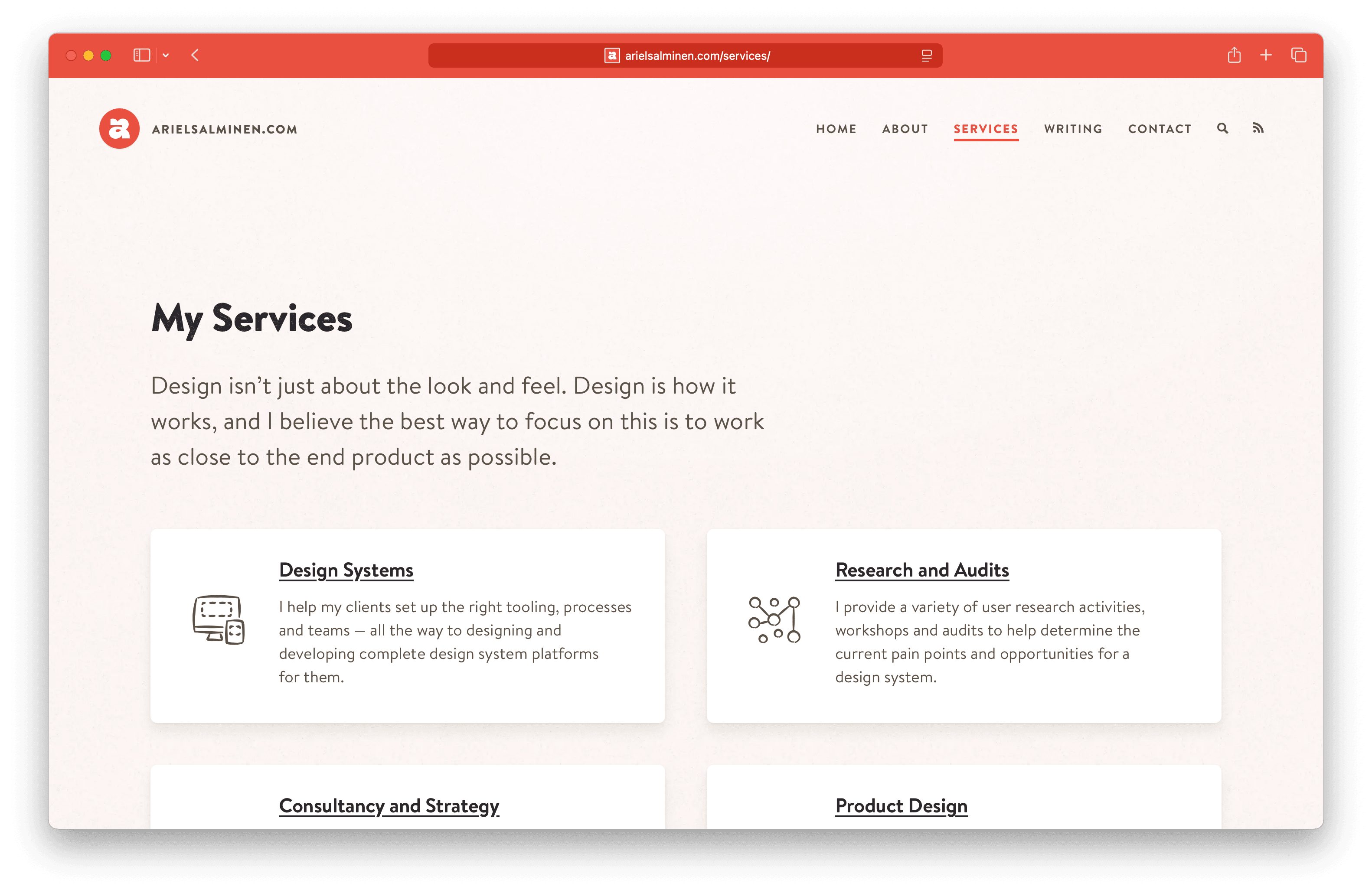Click the red Ariel Salminen logo icon

[x=119, y=128]
